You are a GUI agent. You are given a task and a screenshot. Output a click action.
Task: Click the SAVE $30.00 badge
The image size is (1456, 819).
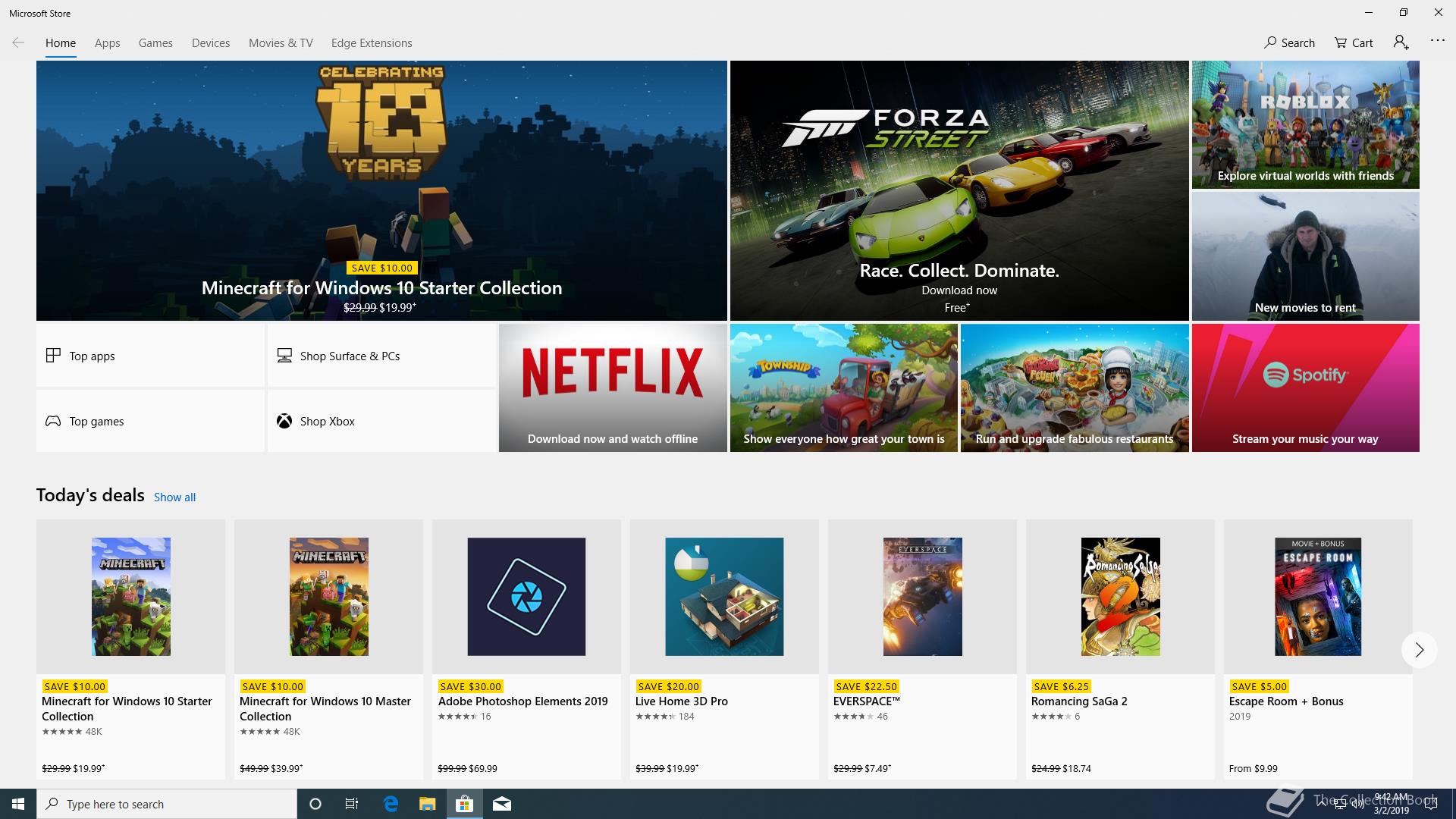click(x=470, y=686)
